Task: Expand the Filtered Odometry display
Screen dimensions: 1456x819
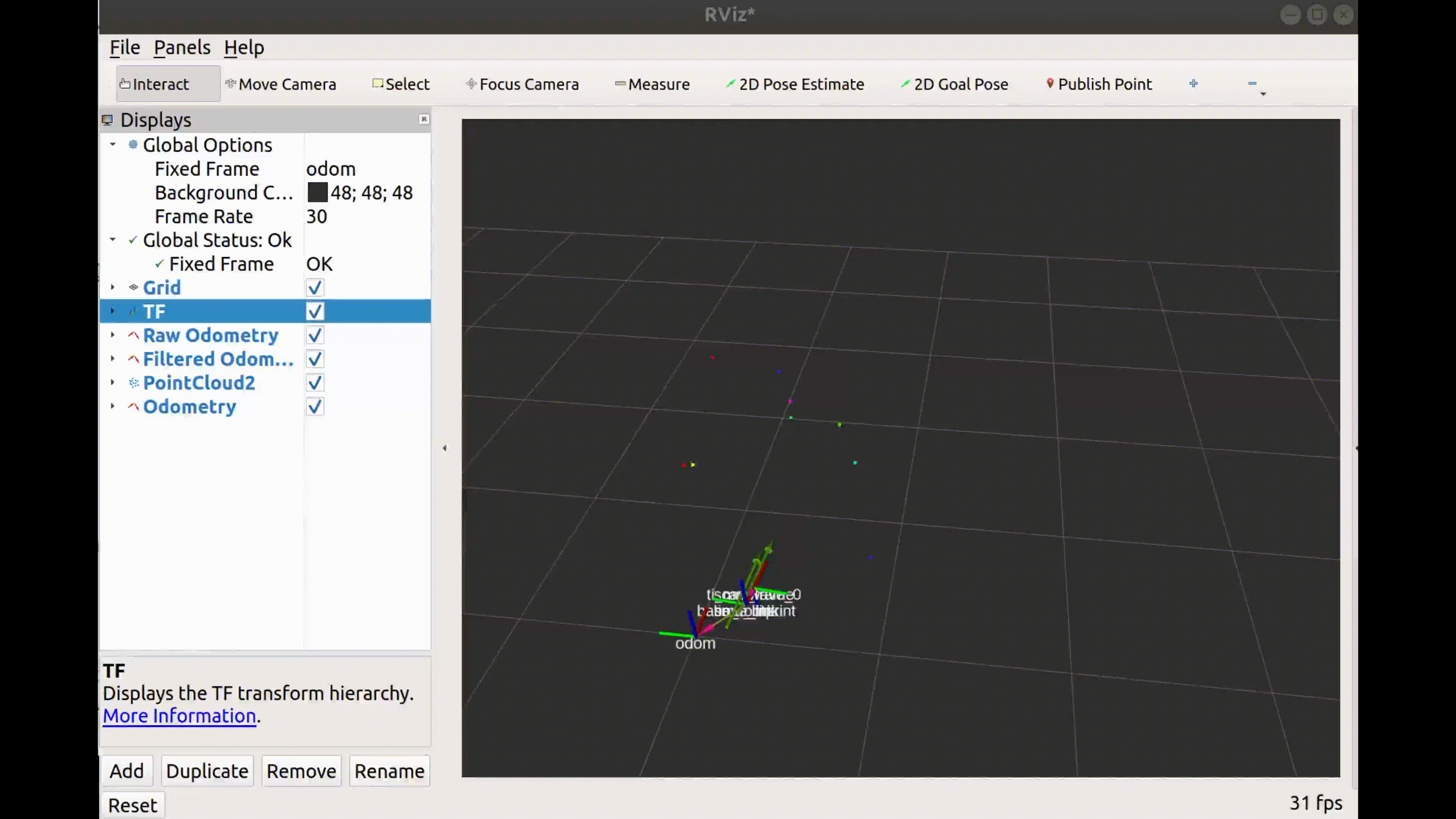Action: (113, 359)
